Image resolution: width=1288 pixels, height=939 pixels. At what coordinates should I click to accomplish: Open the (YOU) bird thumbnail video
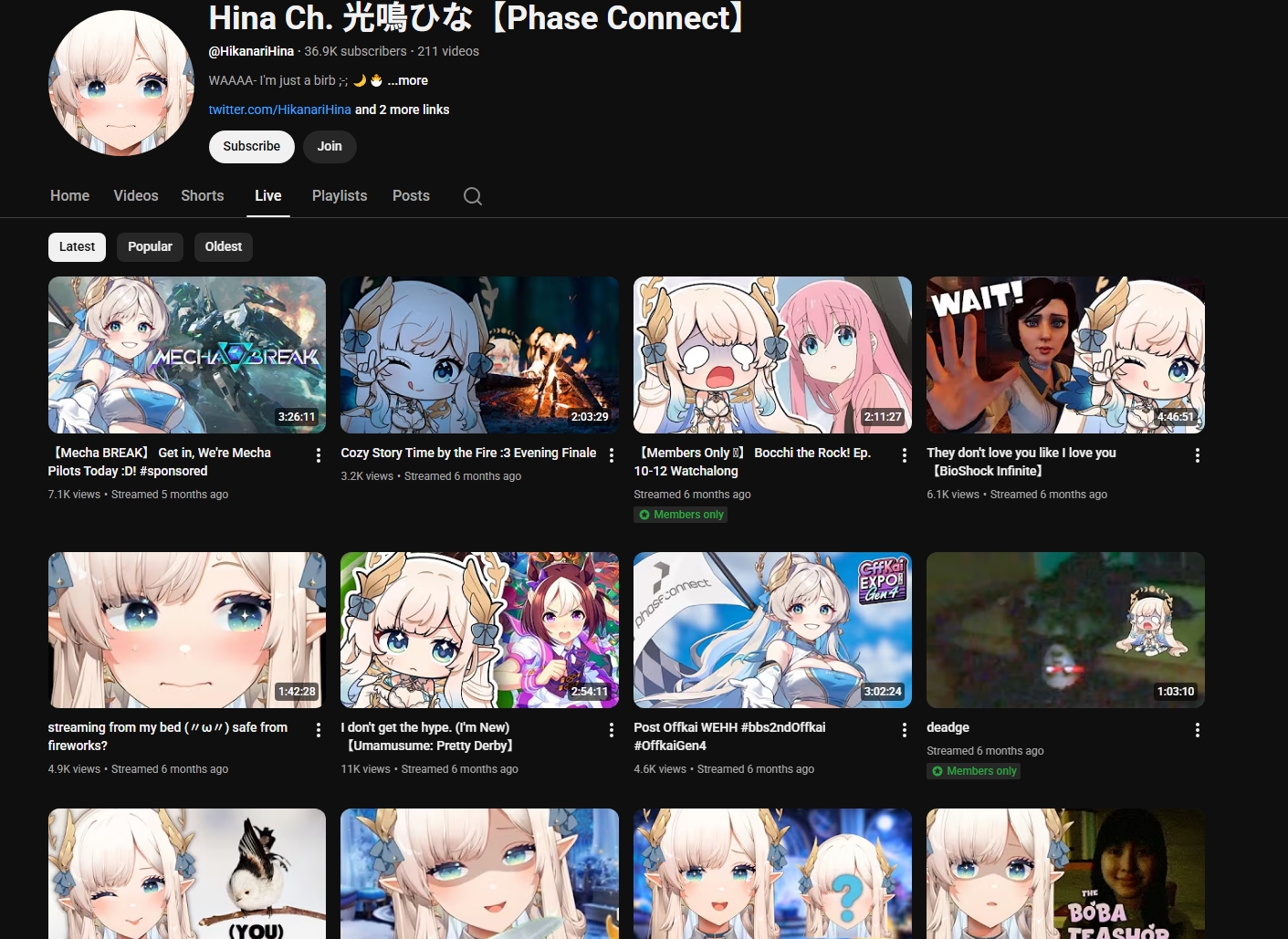pos(187,873)
